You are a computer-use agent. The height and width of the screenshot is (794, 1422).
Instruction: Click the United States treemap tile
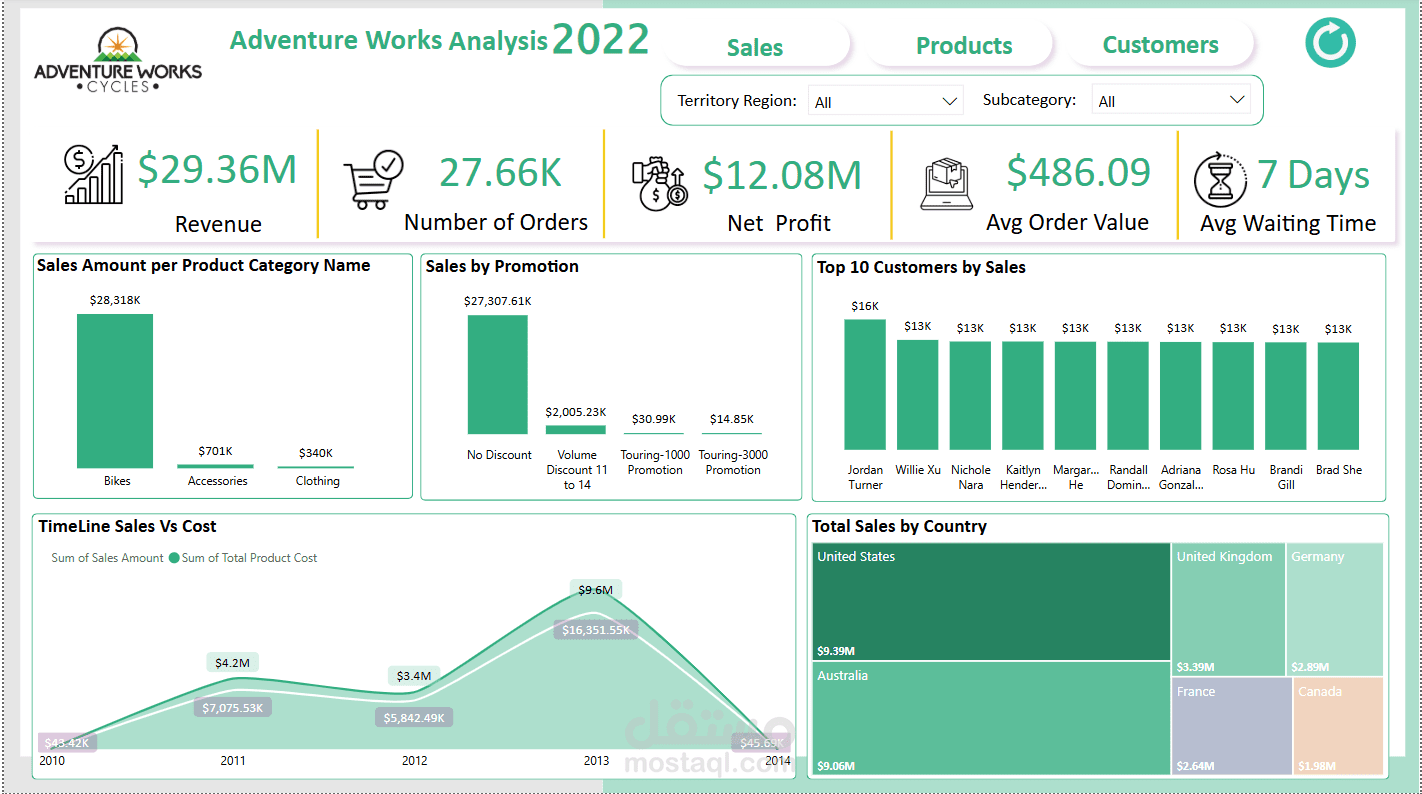click(x=991, y=601)
